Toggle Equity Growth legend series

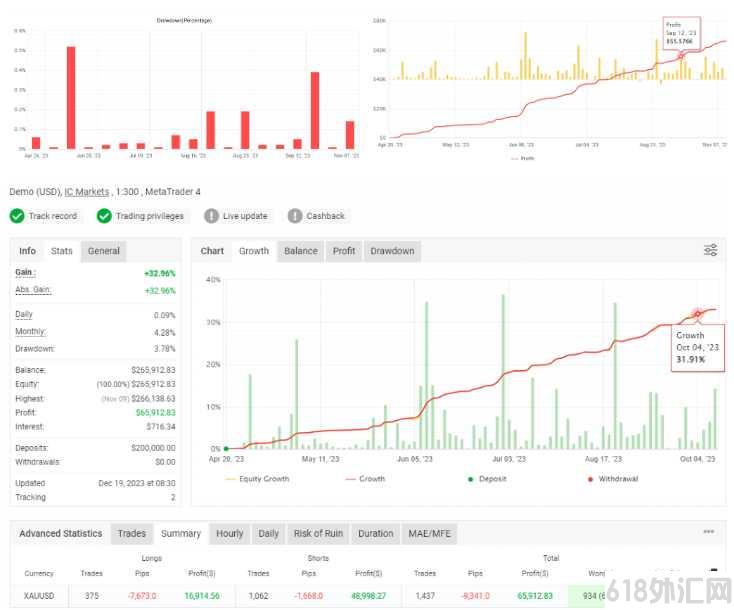coord(257,478)
